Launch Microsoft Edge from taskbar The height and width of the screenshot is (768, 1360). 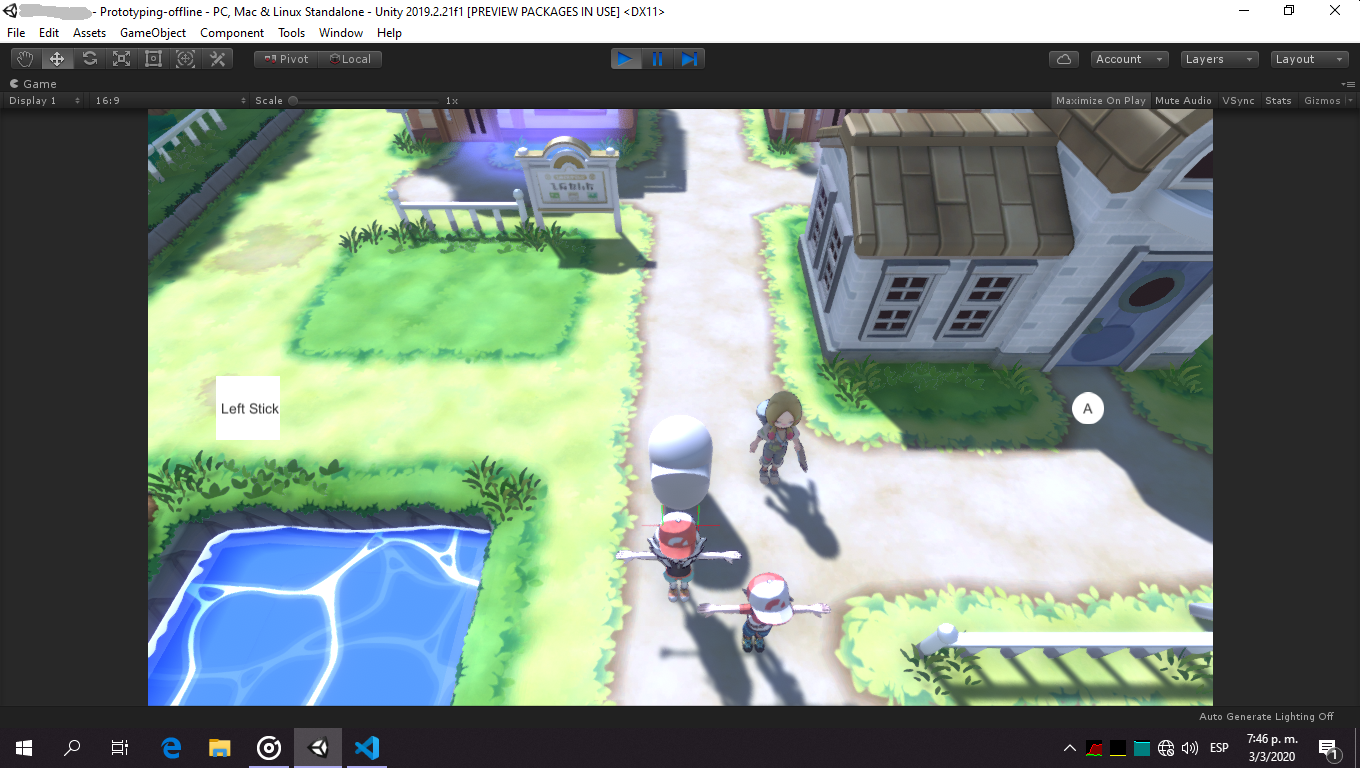[x=172, y=748]
